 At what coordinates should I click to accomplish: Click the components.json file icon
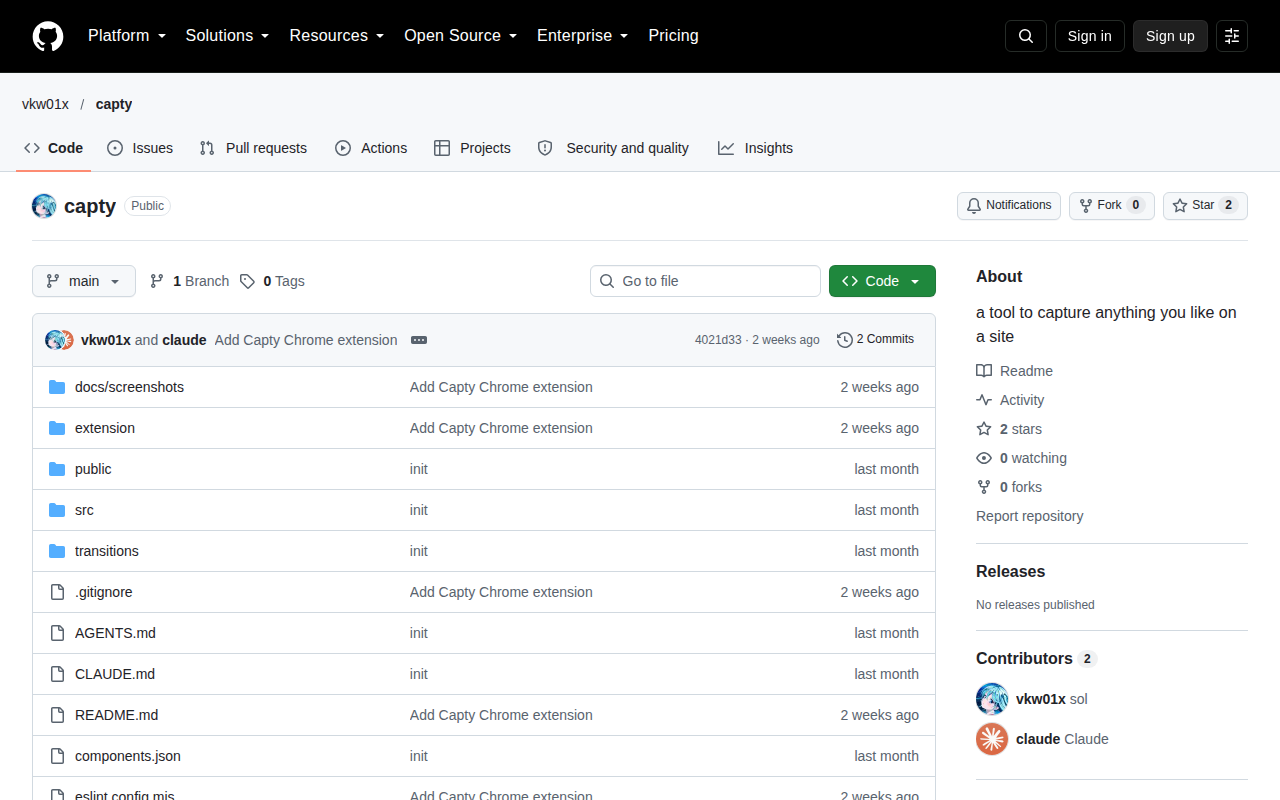(57, 756)
